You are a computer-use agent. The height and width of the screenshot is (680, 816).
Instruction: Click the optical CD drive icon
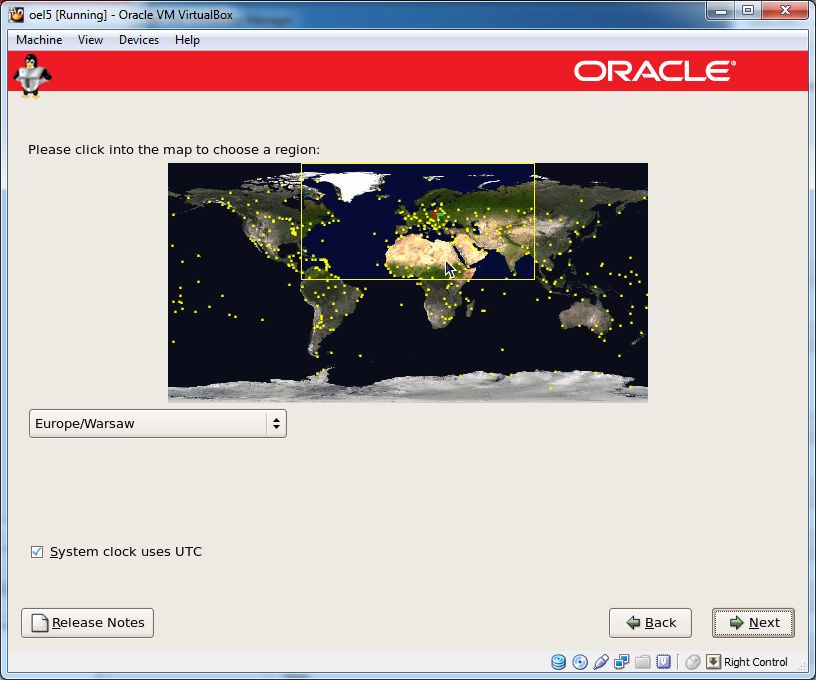coord(580,662)
